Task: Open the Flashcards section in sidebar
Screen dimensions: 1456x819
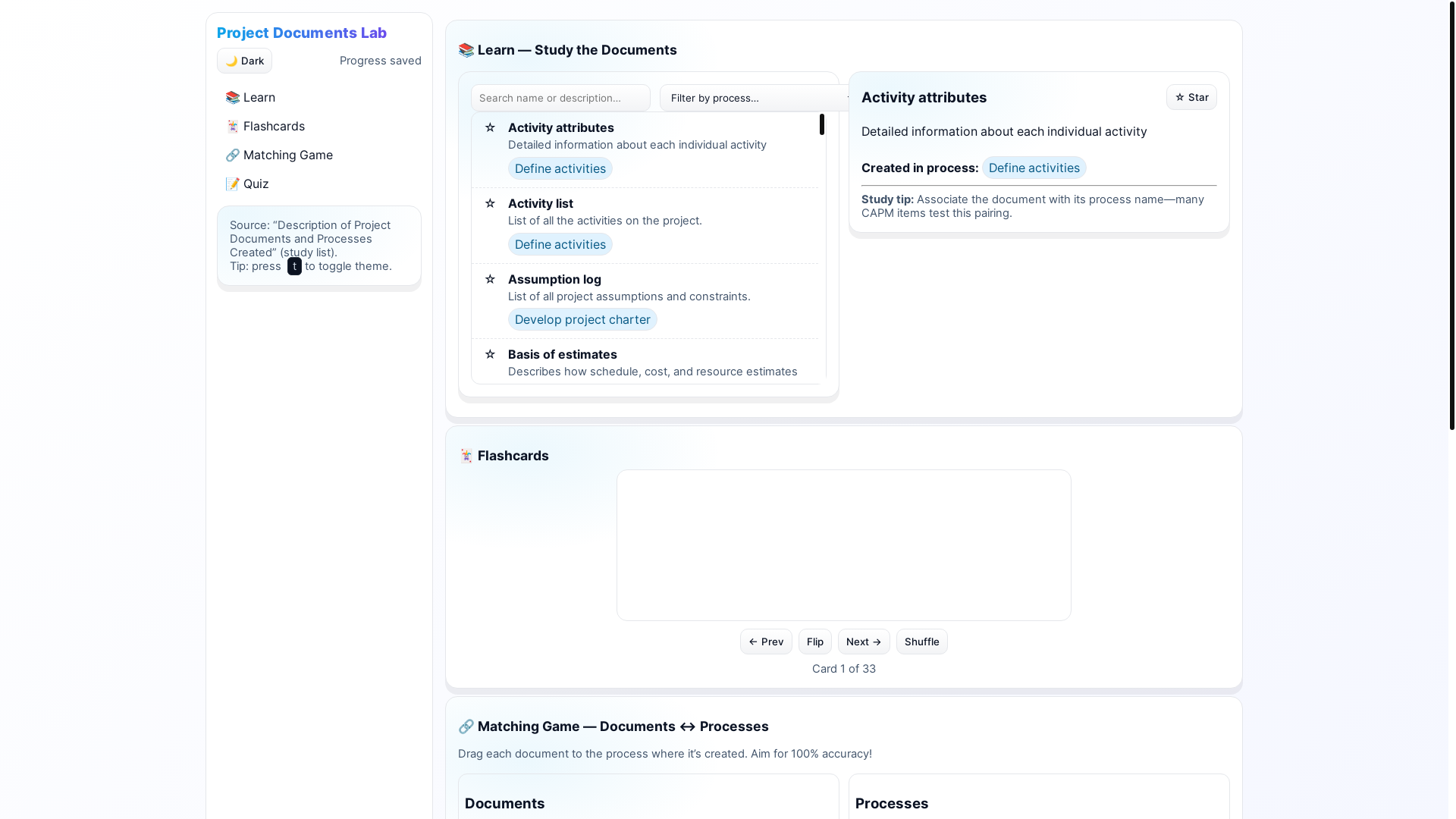Action: pos(318,126)
